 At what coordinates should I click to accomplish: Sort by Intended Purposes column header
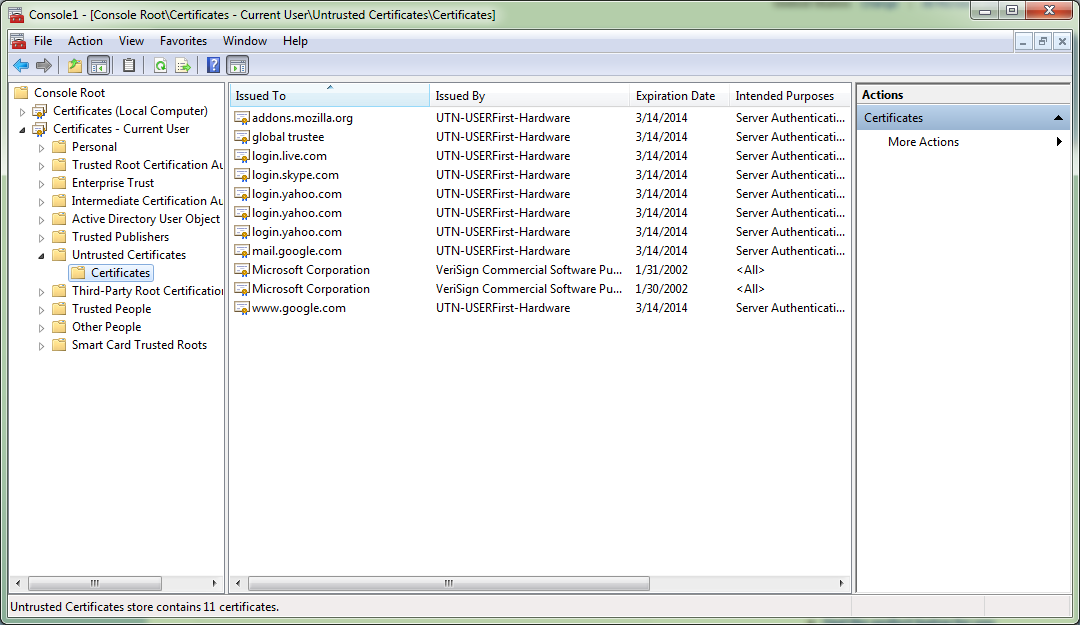(x=790, y=96)
